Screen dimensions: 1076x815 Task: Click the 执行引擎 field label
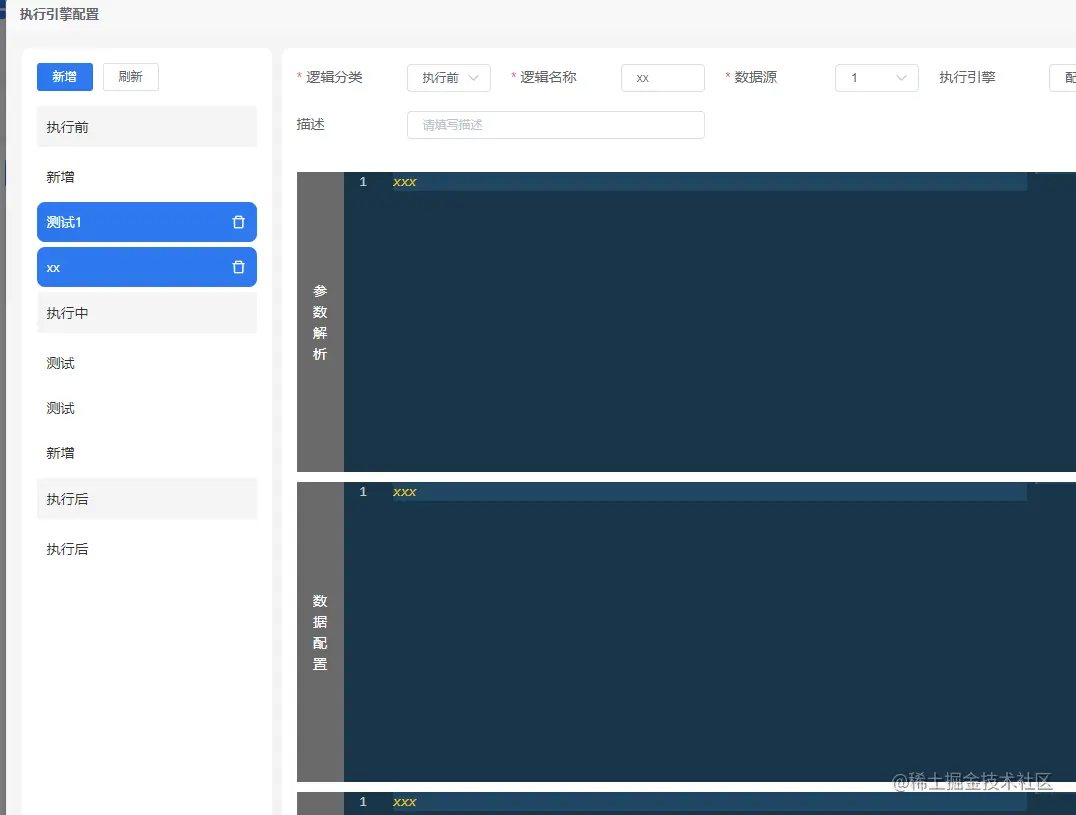[x=967, y=78]
